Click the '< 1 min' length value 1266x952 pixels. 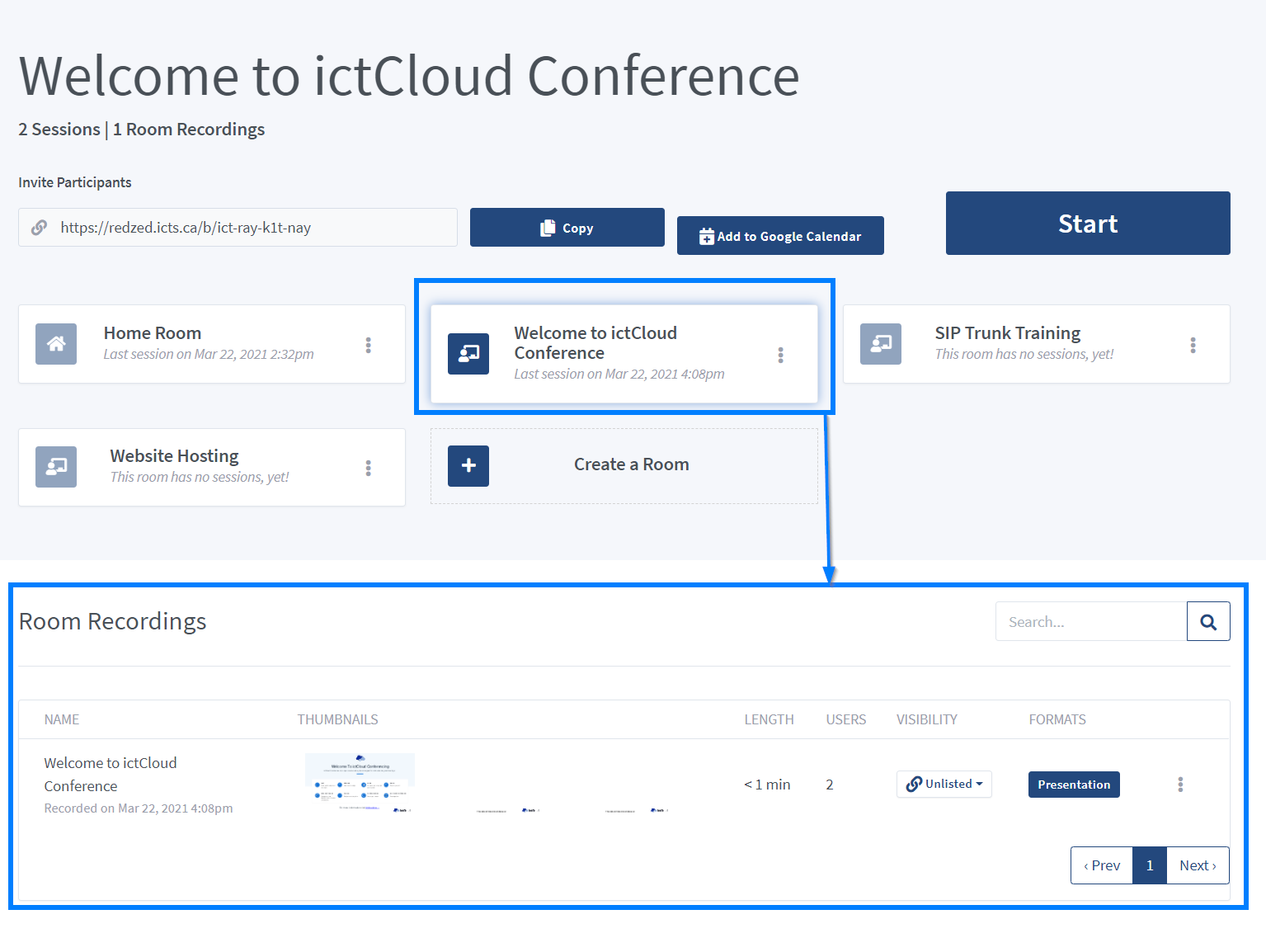(767, 785)
